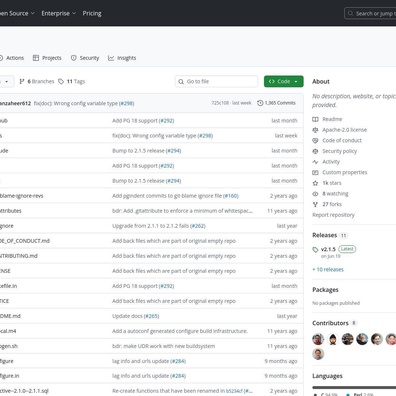Open the branch selector dropdown
Viewport: 396px width, 396px height.
click(7, 81)
